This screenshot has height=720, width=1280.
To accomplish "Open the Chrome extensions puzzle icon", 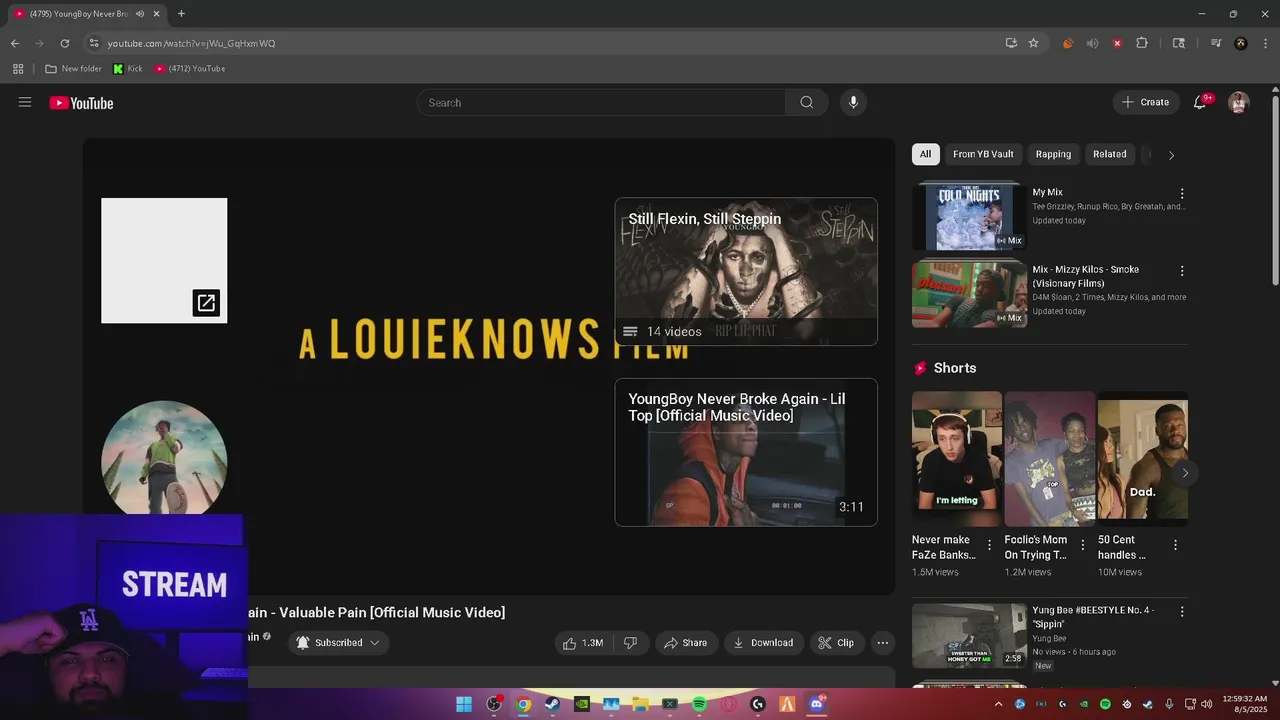I will [1142, 43].
